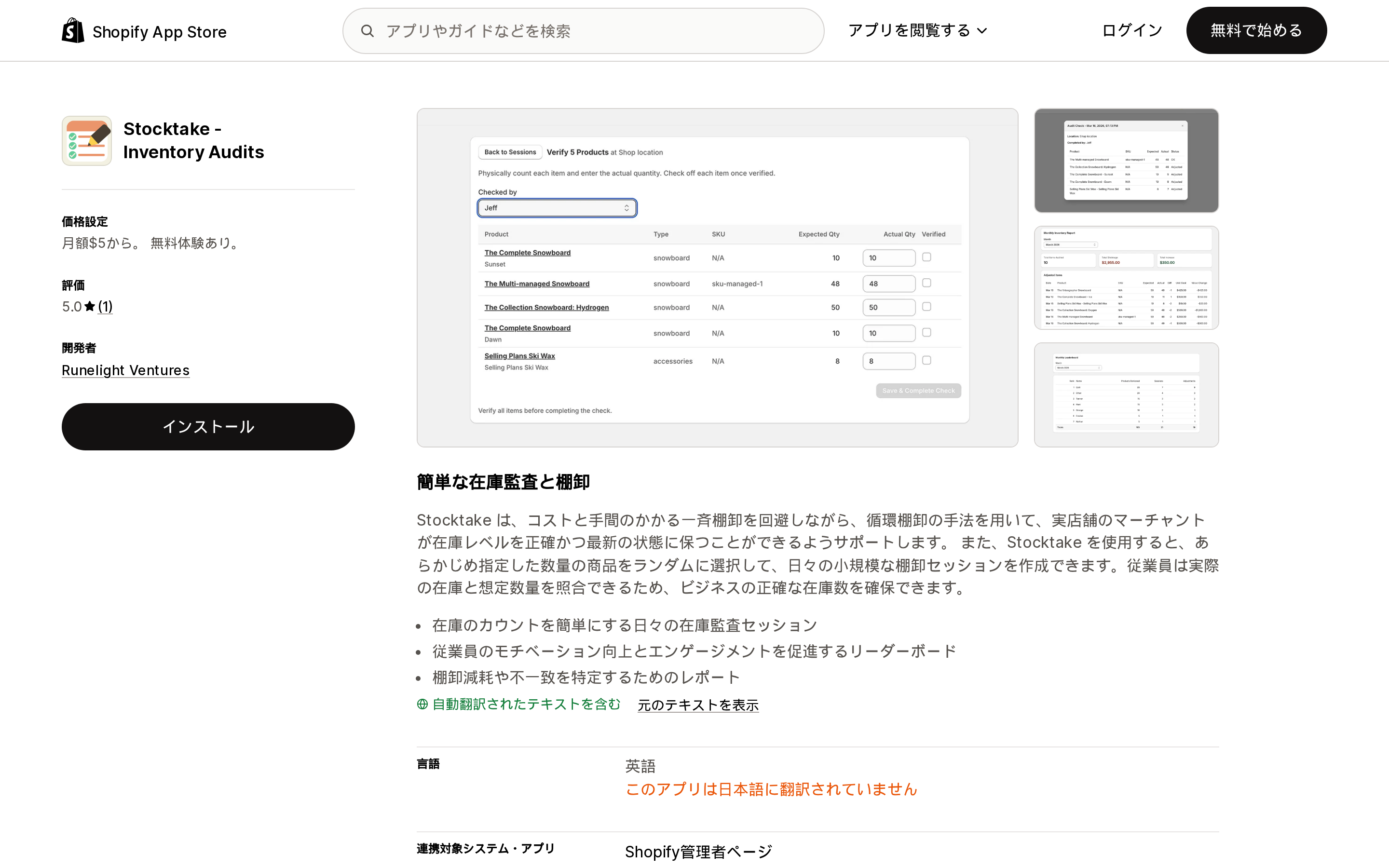This screenshot has width=1389, height=868.
Task: Check Verified box for Collection Snowboard: Hydrogen
Action: (x=926, y=307)
